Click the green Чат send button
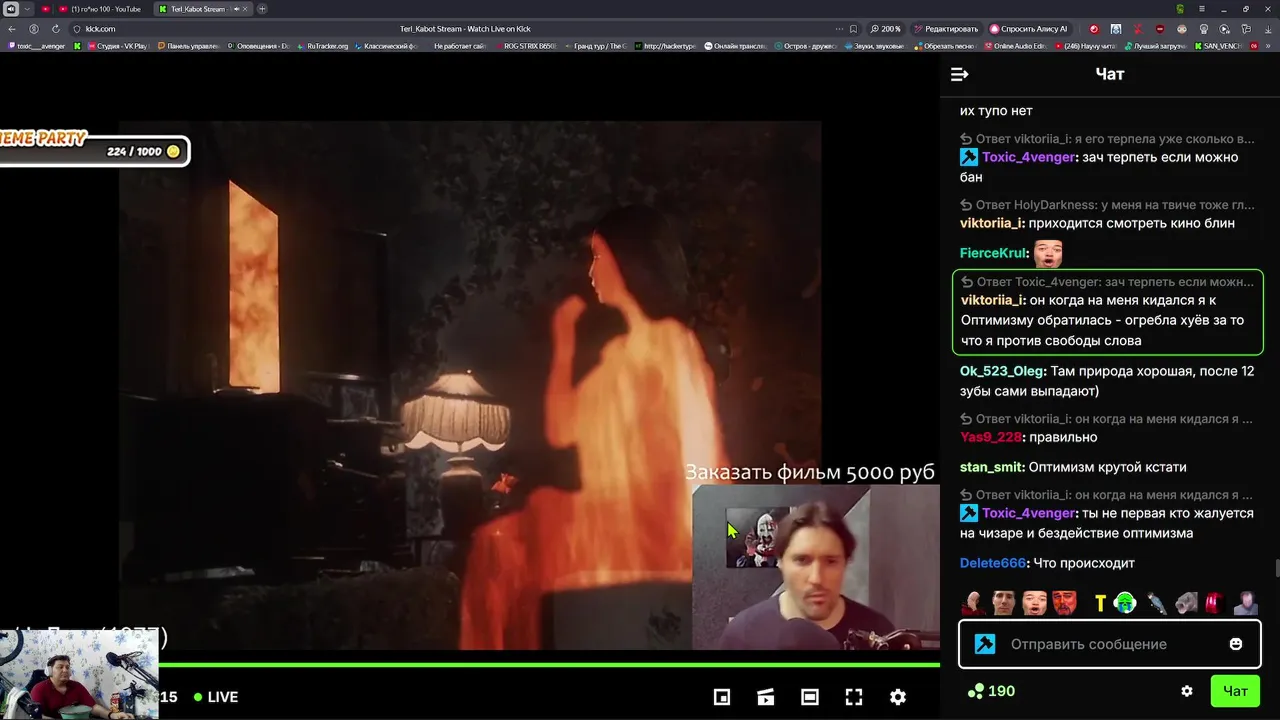The image size is (1280, 720). [x=1235, y=691]
